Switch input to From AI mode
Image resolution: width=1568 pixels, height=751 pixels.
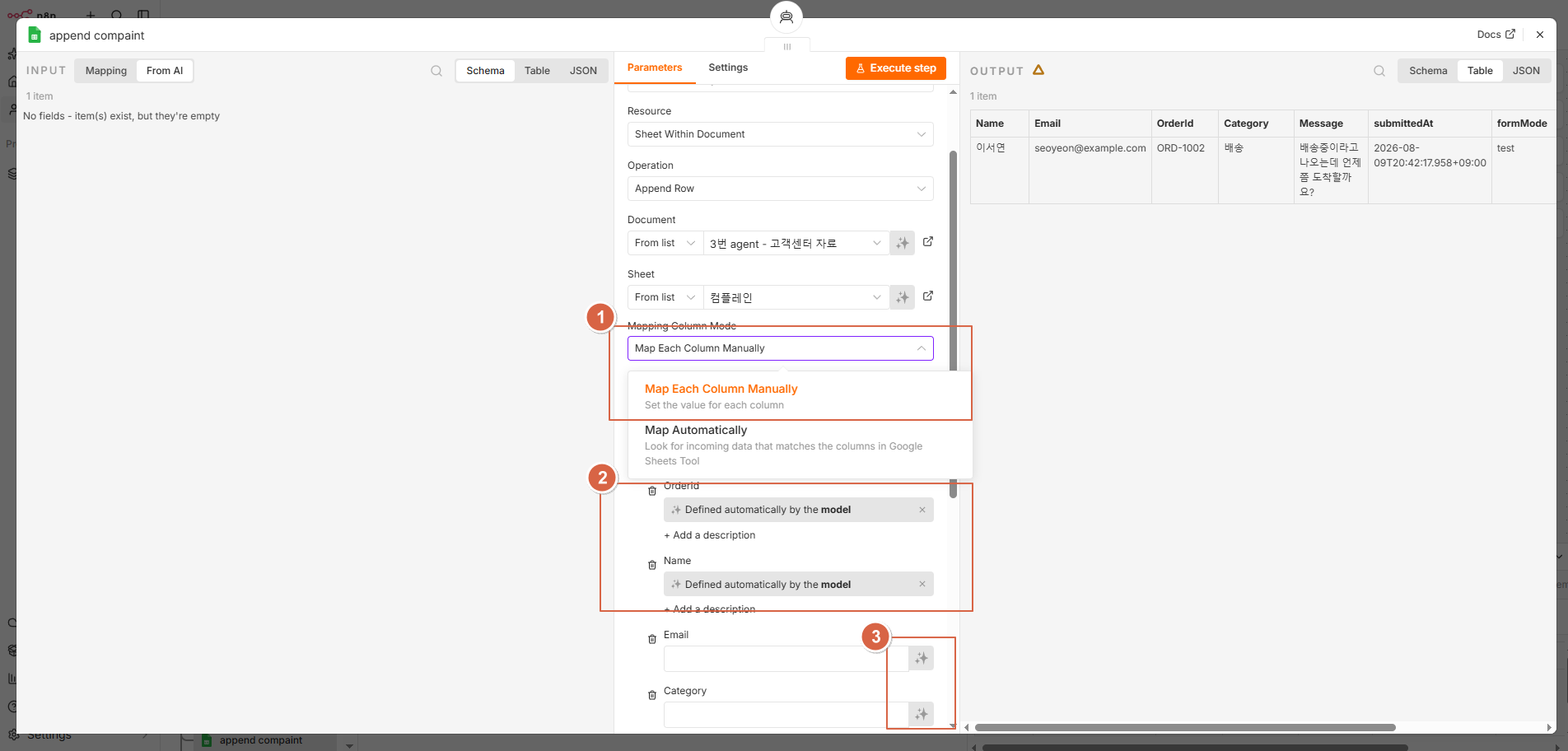pyautogui.click(x=165, y=71)
